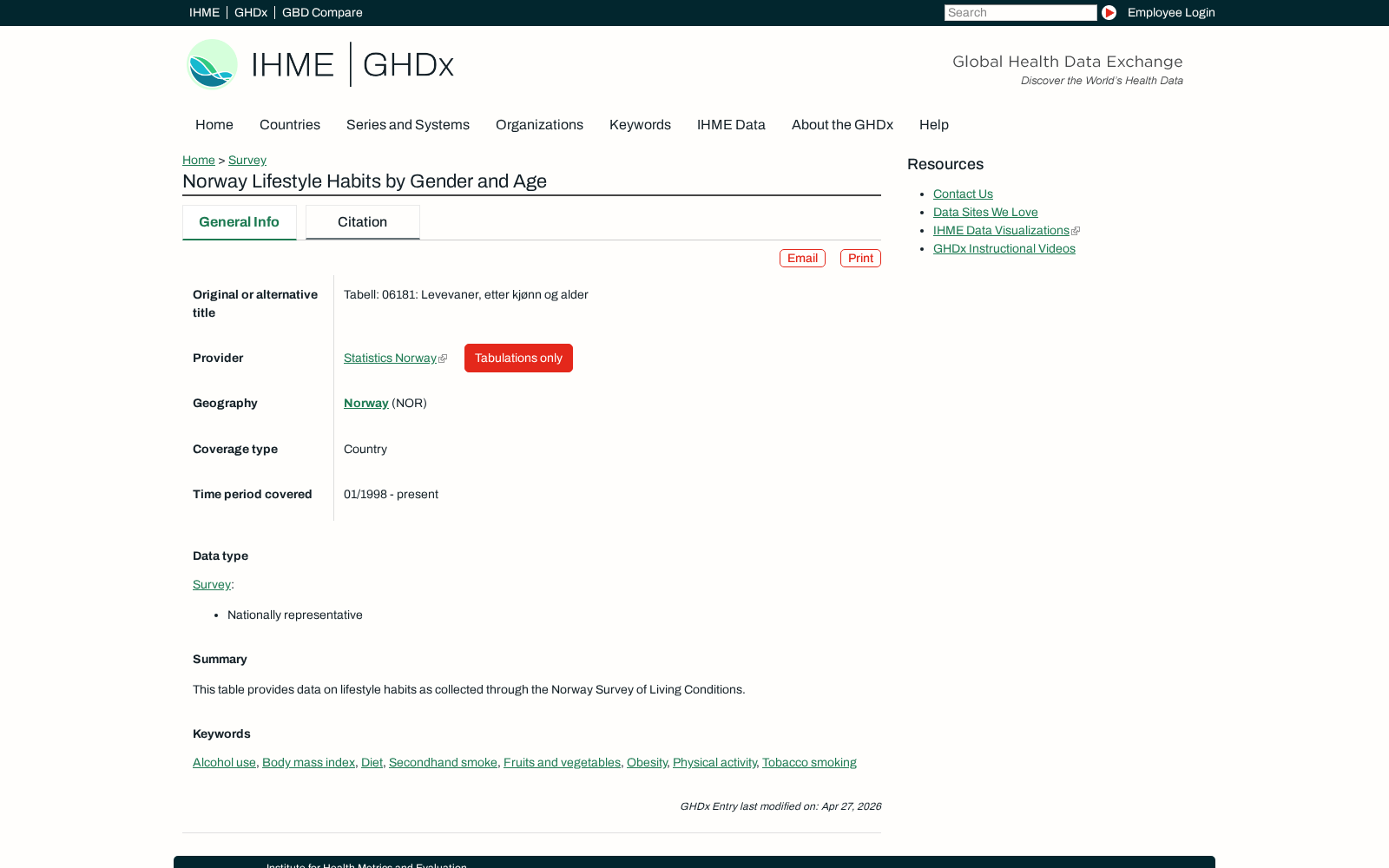Viewport: 1389px width, 868px height.
Task: Click the GHDx header logo text
Action: [x=408, y=64]
